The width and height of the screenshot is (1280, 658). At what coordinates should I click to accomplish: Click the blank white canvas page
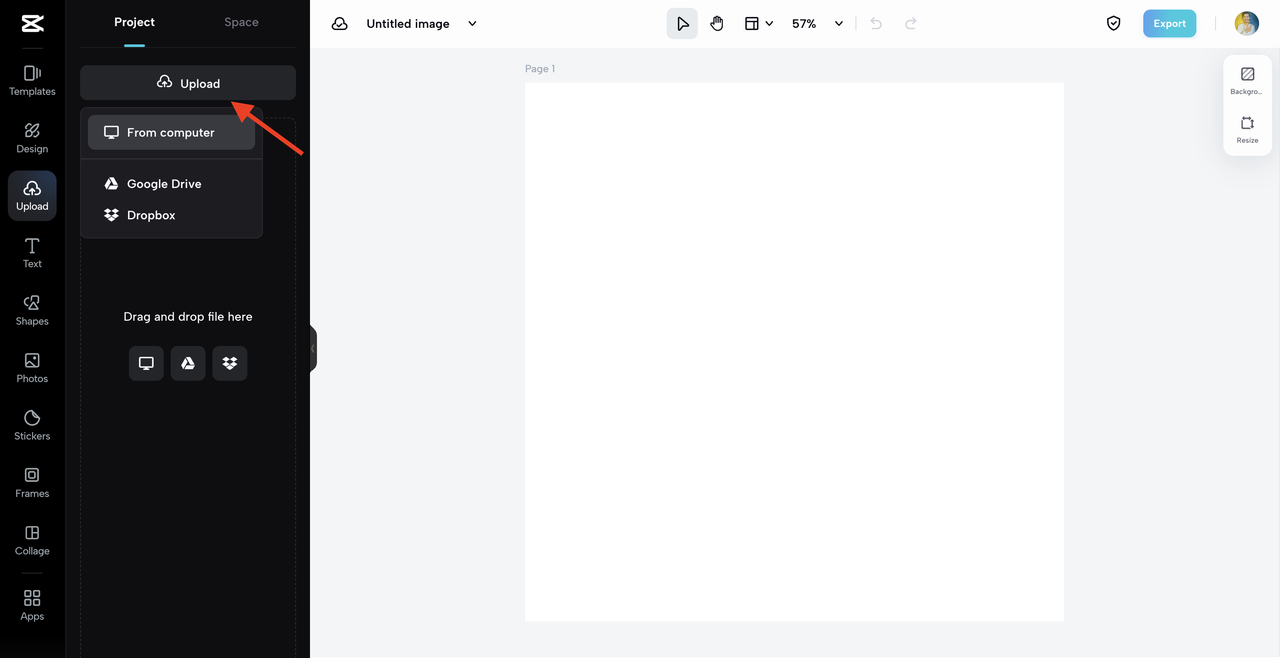point(794,352)
